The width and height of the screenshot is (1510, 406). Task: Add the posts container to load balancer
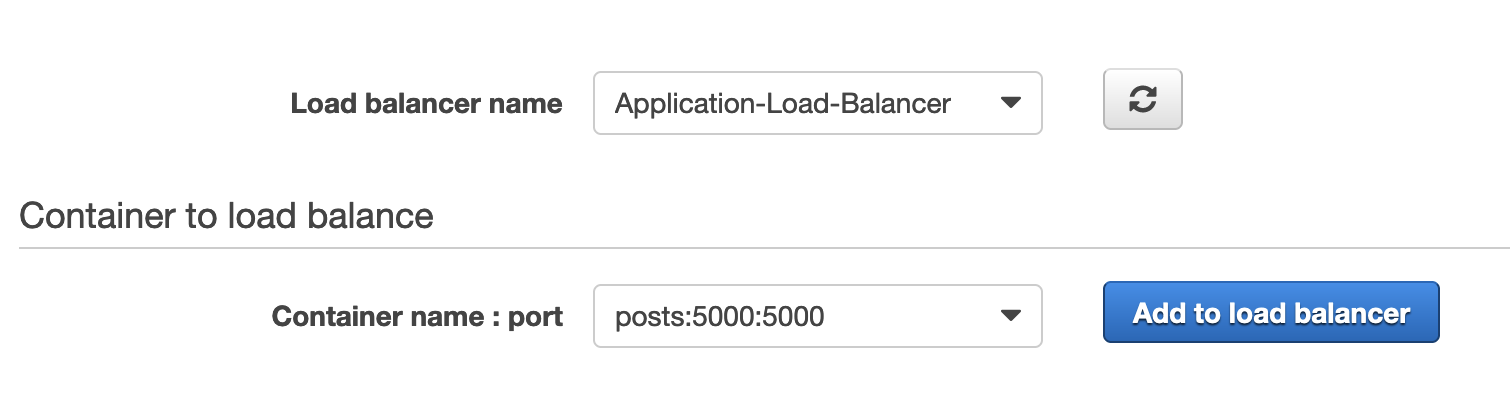[1271, 312]
